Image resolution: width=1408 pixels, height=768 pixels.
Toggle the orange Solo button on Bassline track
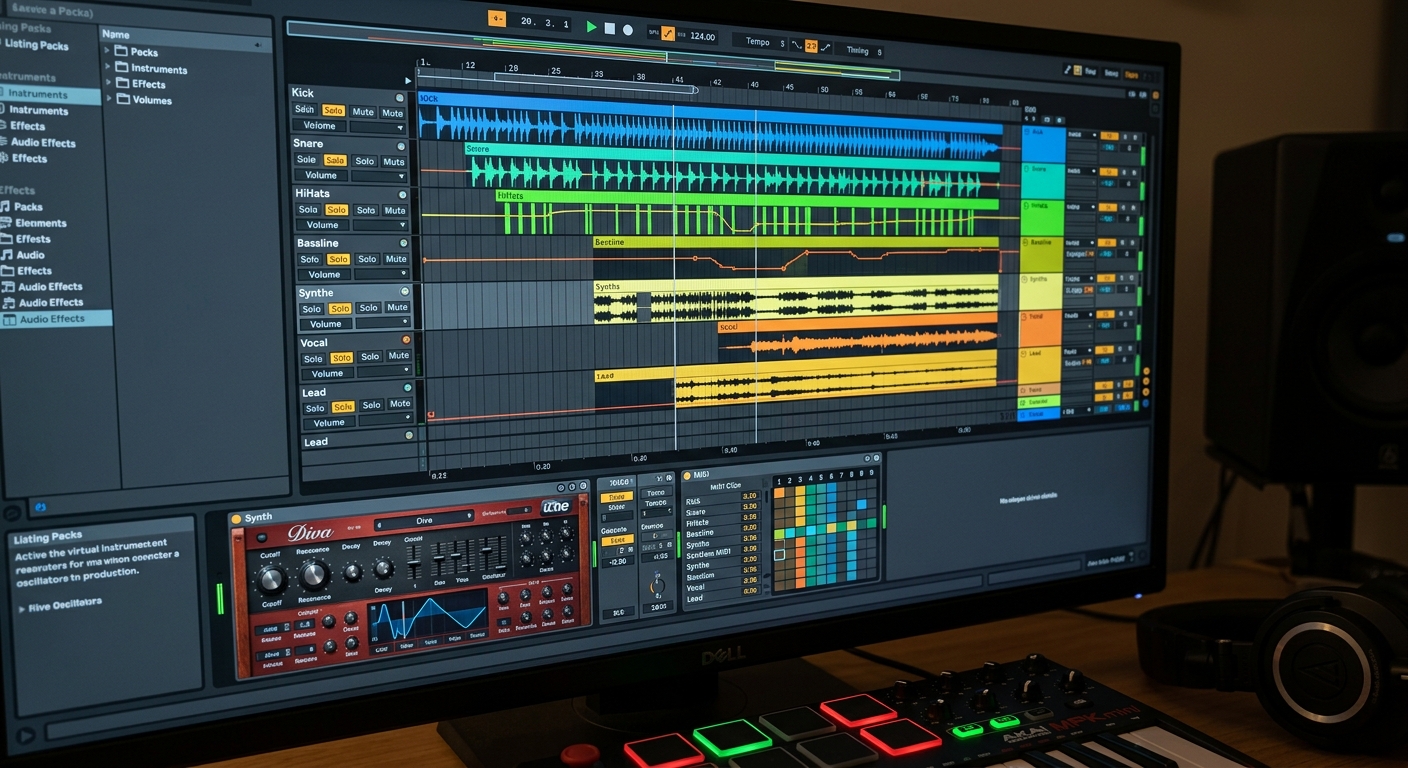coord(339,259)
